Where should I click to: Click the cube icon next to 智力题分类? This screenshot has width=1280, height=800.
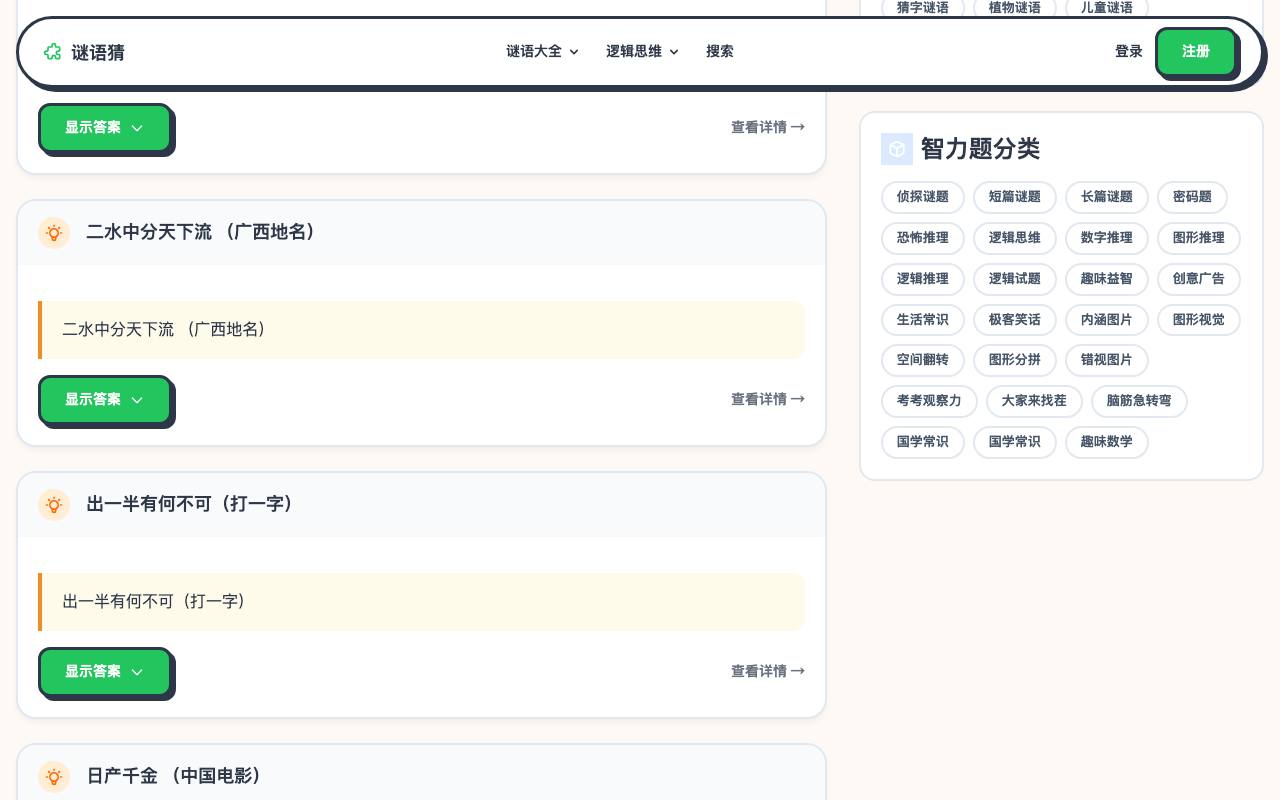click(897, 149)
